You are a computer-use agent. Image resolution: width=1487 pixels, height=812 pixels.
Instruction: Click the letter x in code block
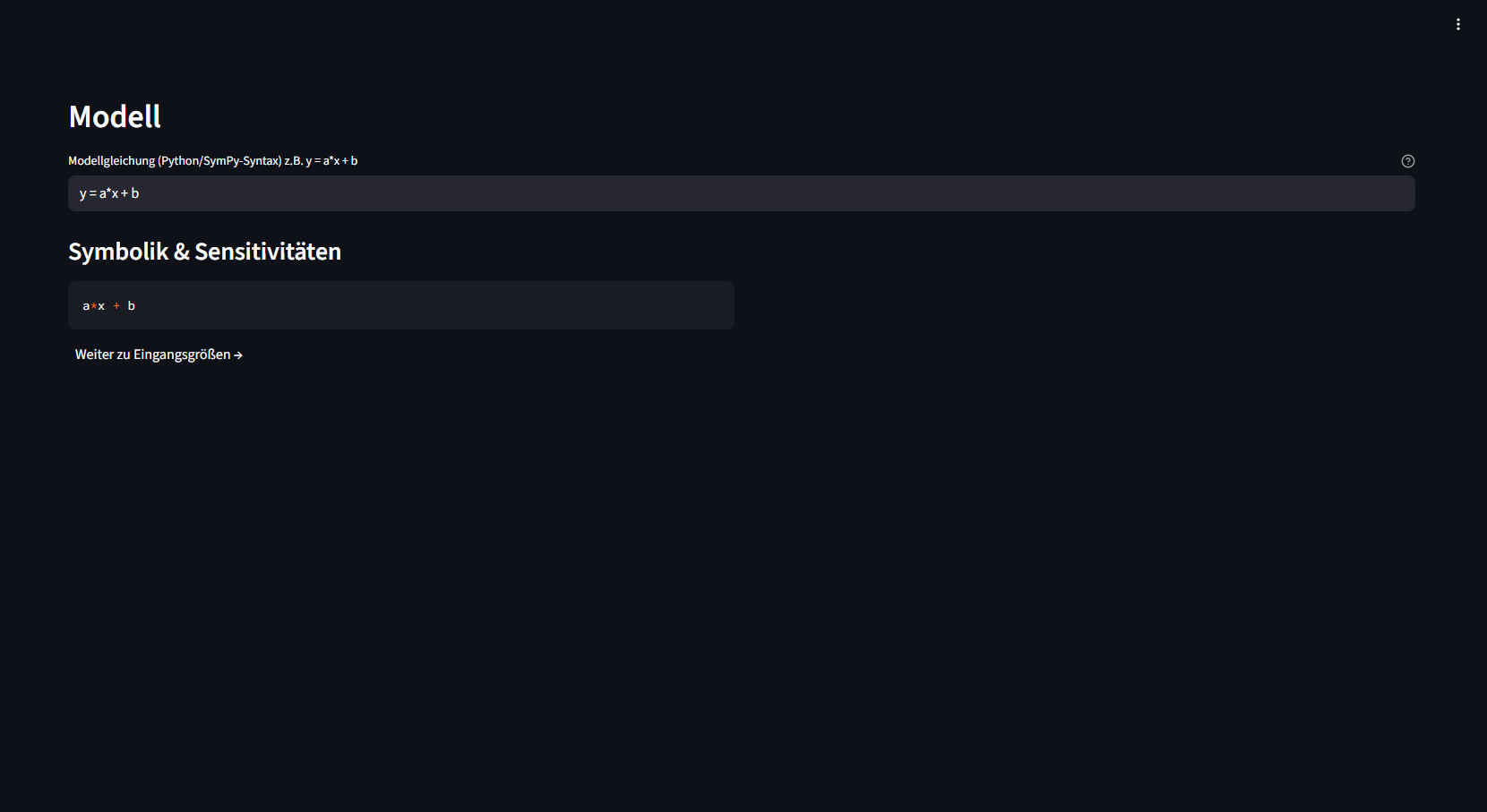coord(101,306)
